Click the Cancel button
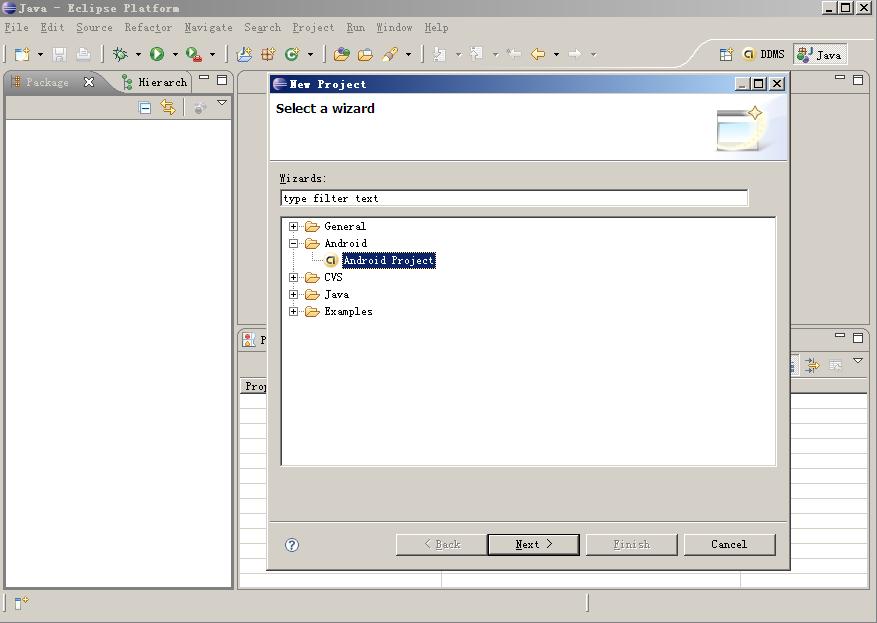 [x=729, y=544]
